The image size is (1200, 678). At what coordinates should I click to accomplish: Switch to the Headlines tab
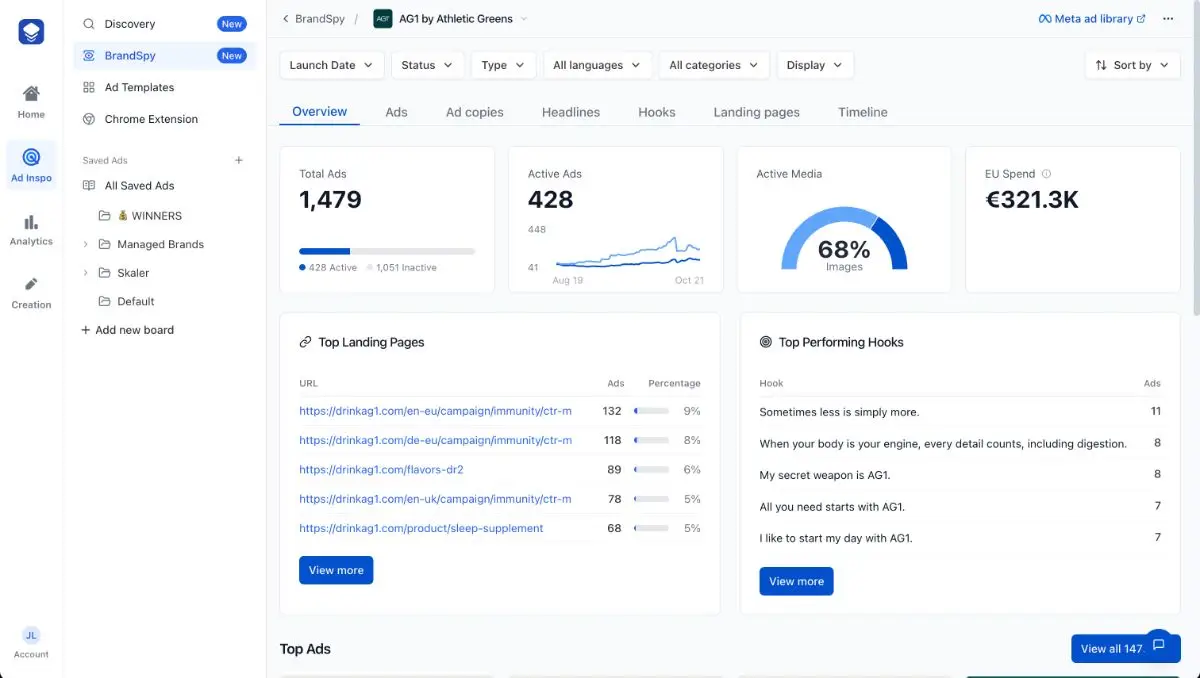click(x=571, y=112)
